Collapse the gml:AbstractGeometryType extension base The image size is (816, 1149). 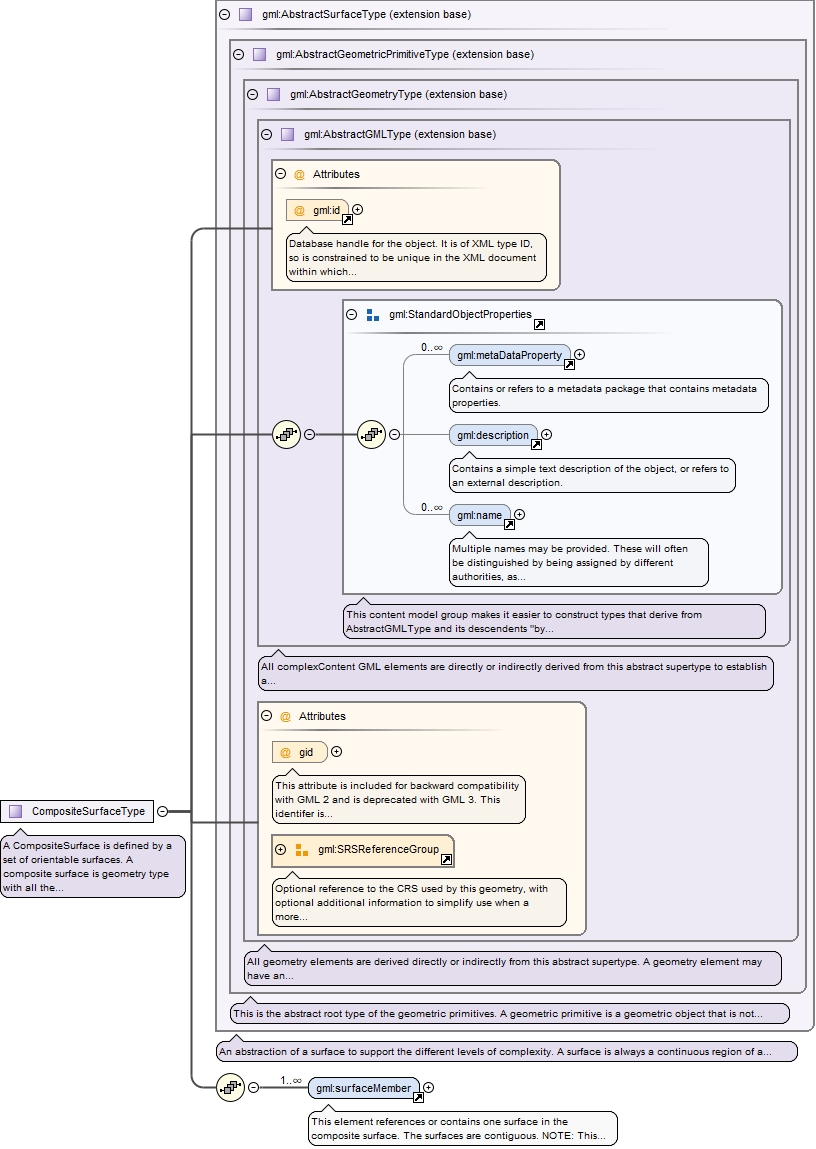253,95
